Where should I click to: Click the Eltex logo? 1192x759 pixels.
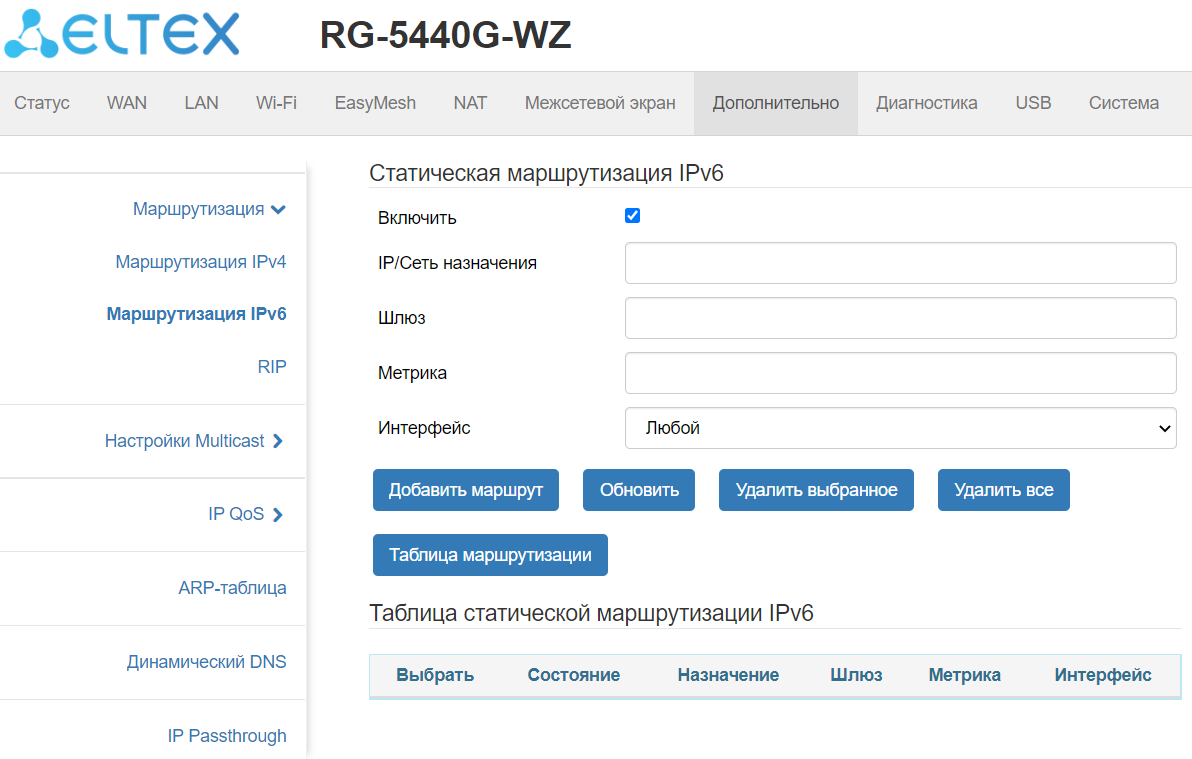click(x=122, y=34)
